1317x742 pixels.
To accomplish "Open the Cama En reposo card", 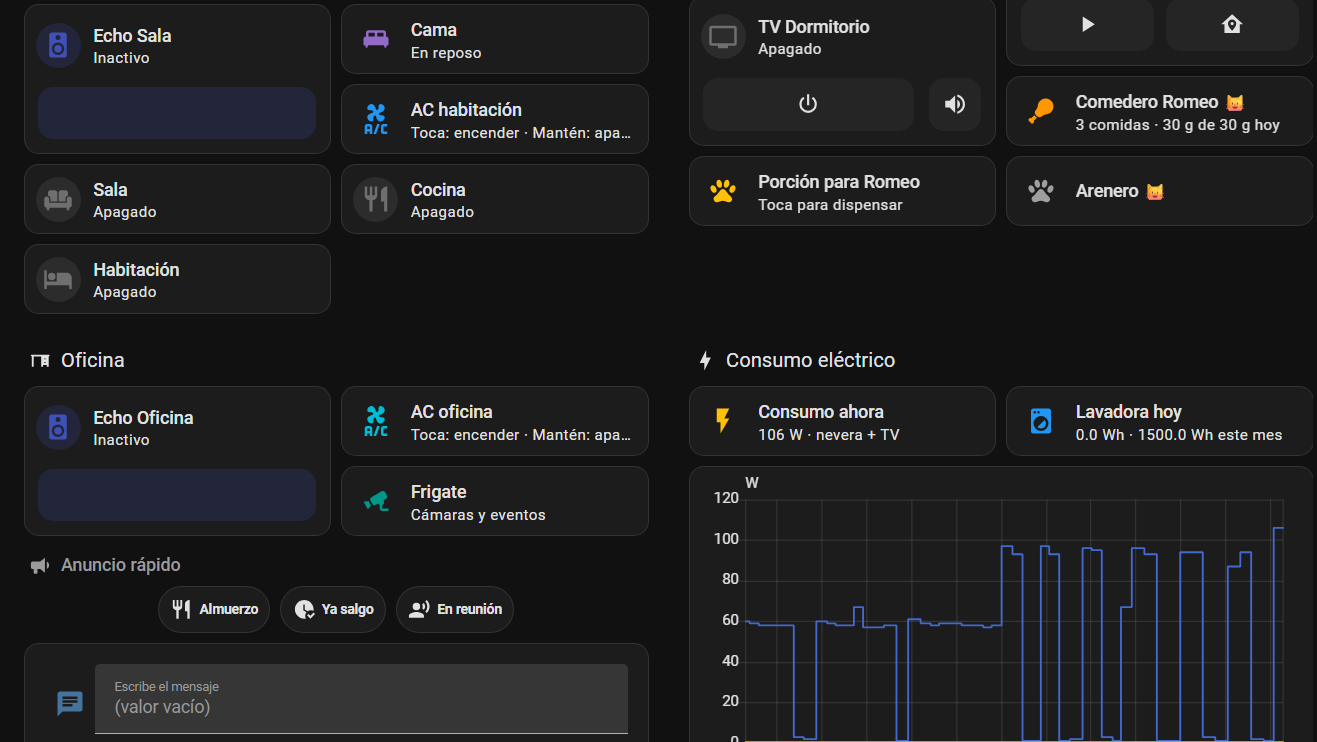I will coord(495,39).
